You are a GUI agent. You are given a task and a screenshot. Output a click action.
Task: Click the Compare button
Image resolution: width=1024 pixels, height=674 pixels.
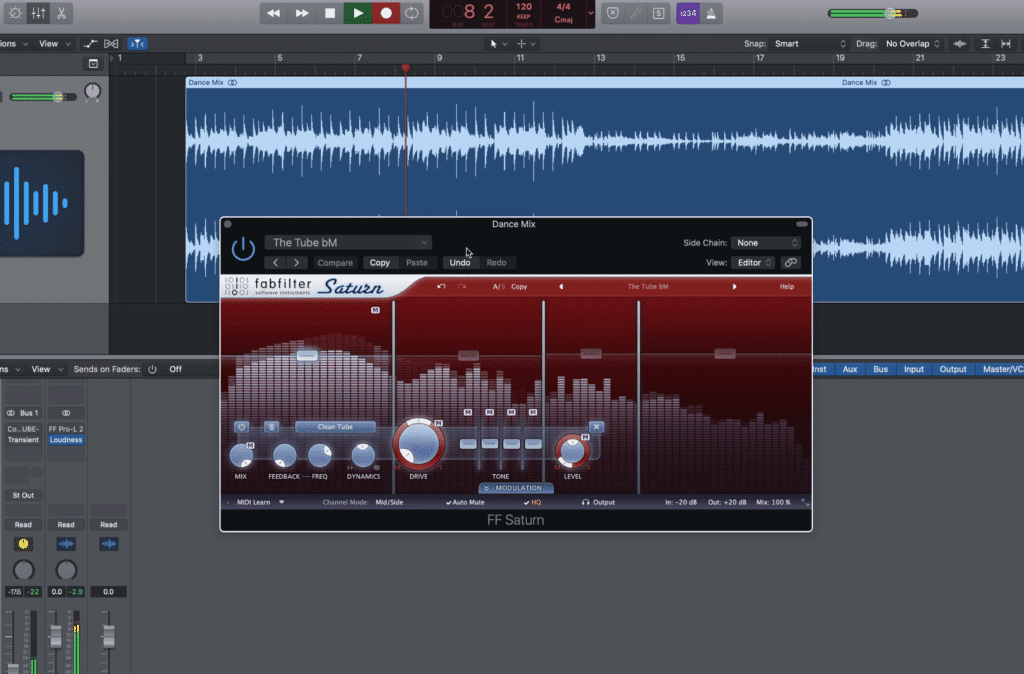335,263
